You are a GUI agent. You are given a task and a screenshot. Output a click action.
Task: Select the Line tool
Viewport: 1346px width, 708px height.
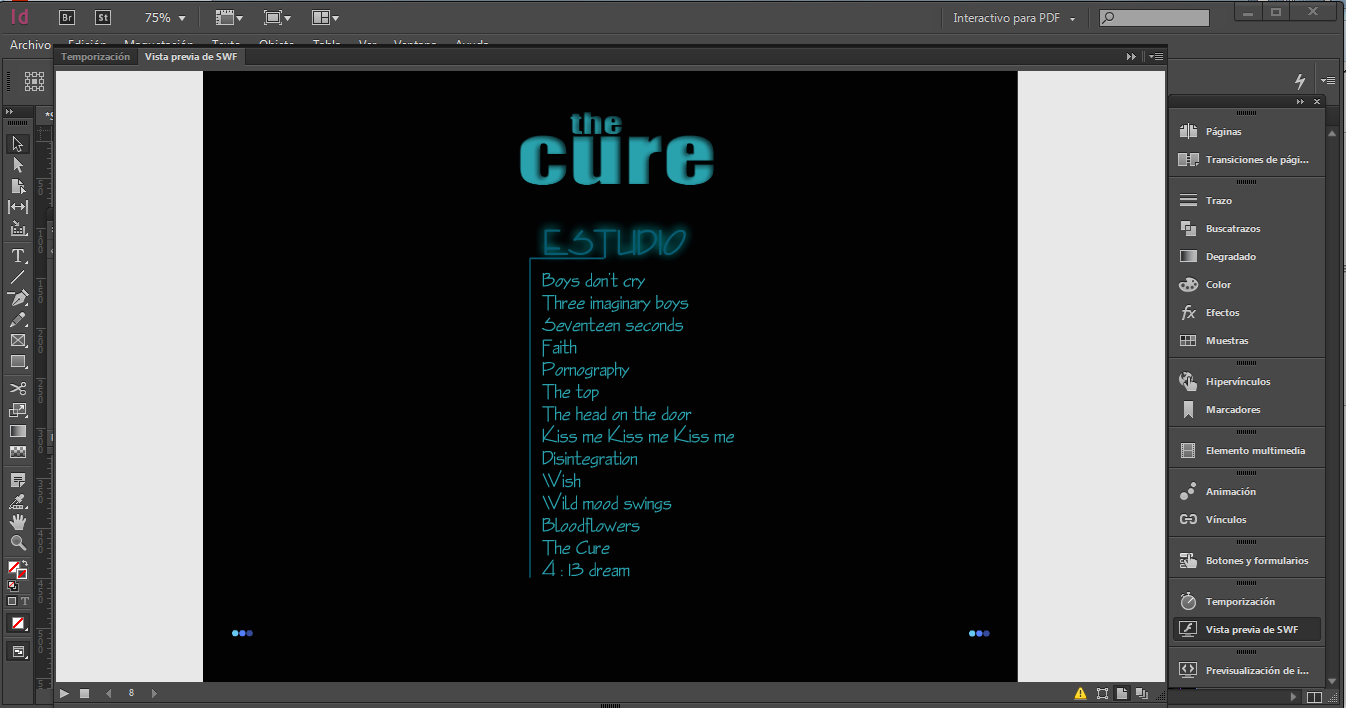click(x=18, y=277)
